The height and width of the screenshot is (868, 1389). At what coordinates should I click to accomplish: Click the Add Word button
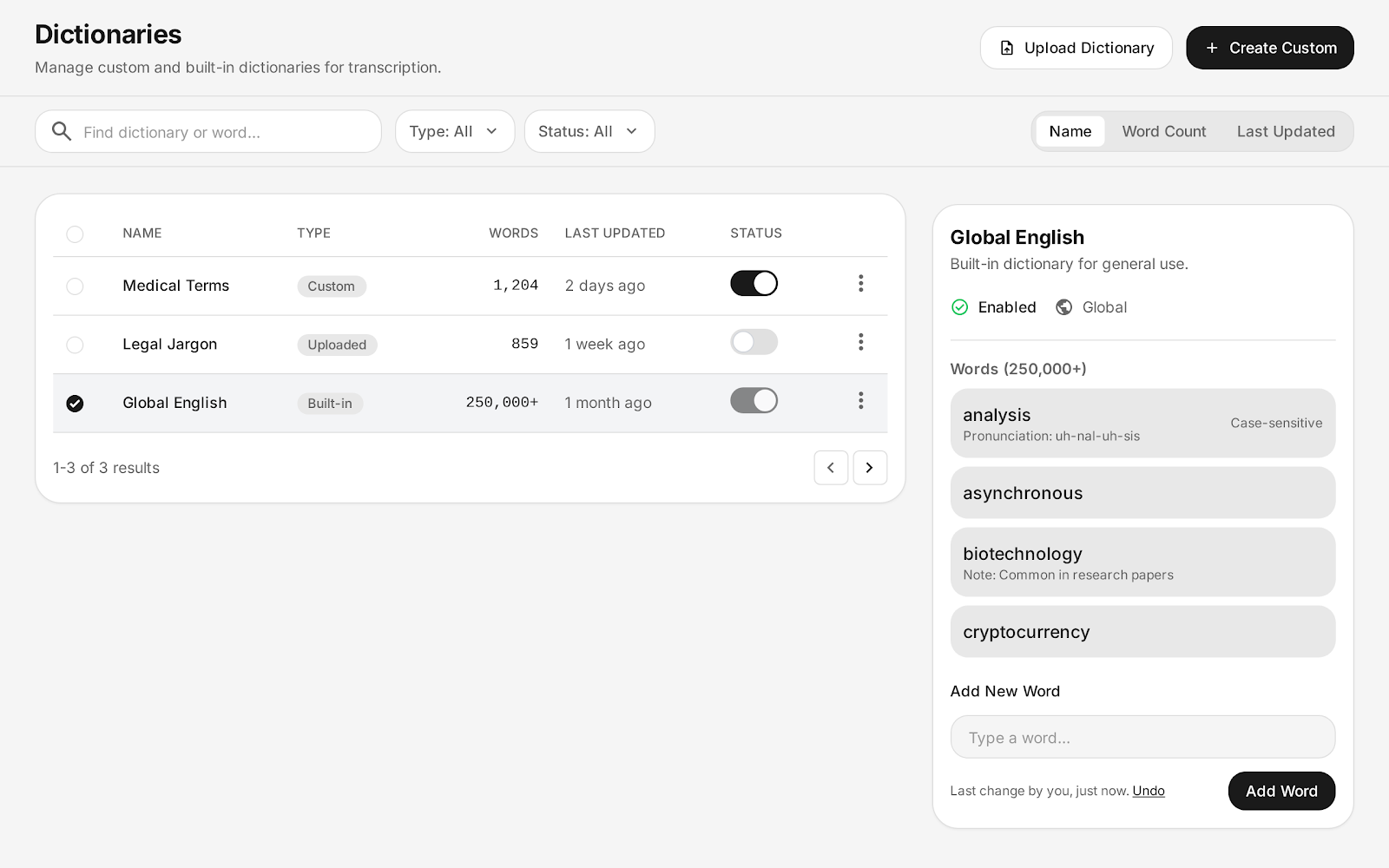pos(1281,791)
